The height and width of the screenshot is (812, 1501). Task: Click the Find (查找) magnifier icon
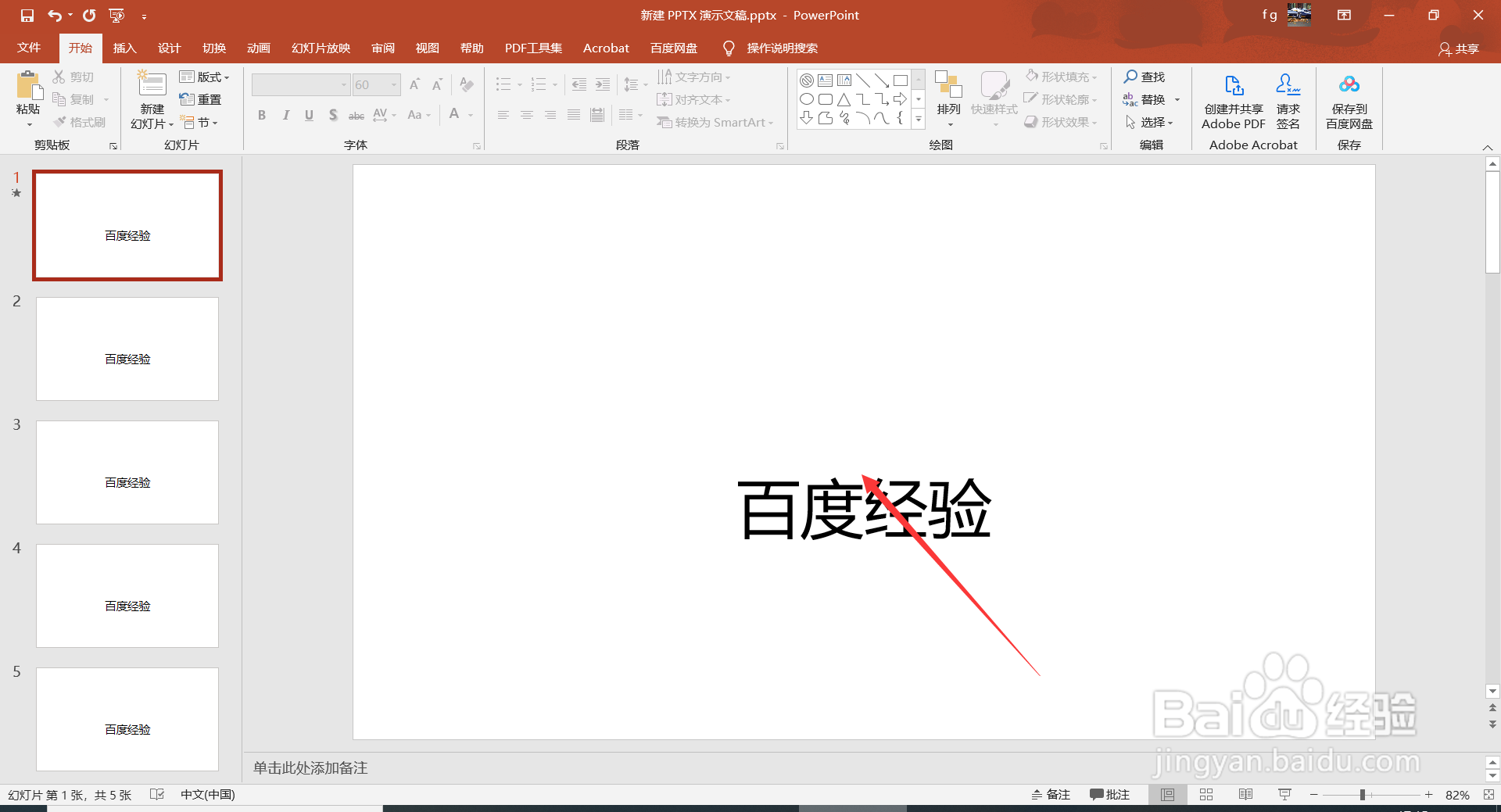point(1130,77)
